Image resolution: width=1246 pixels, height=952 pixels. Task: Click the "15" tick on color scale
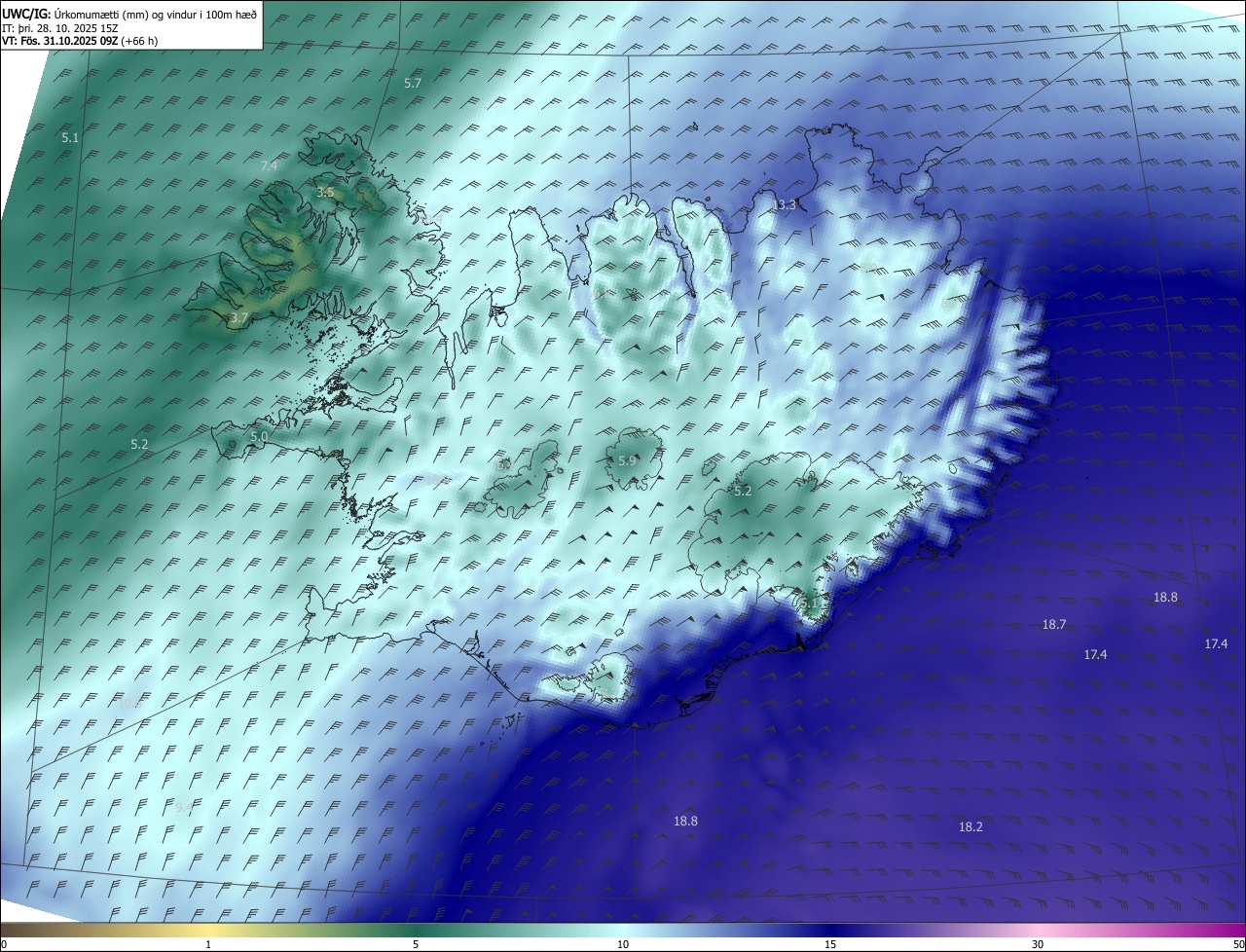(x=830, y=944)
